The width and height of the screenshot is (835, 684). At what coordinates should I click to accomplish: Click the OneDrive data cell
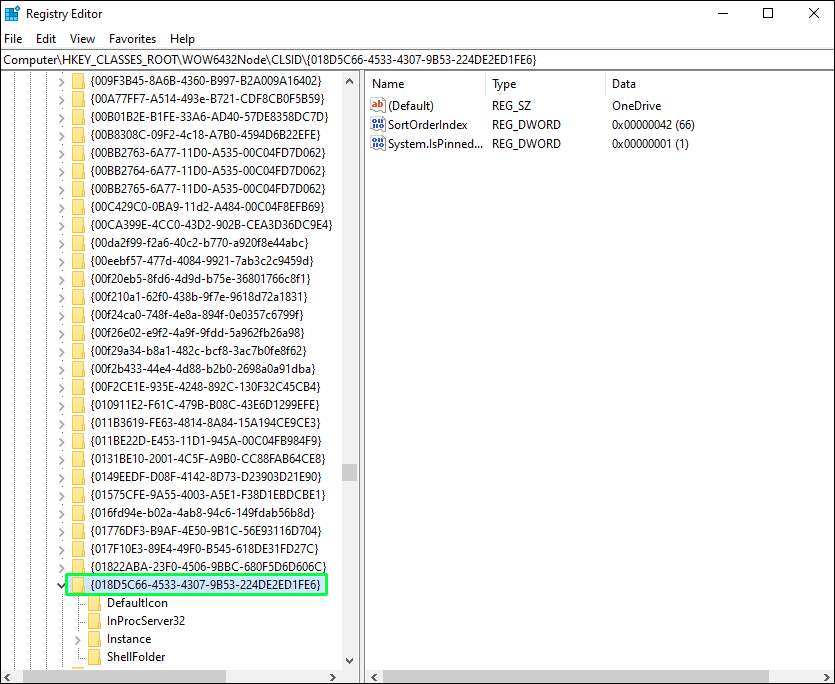636,105
